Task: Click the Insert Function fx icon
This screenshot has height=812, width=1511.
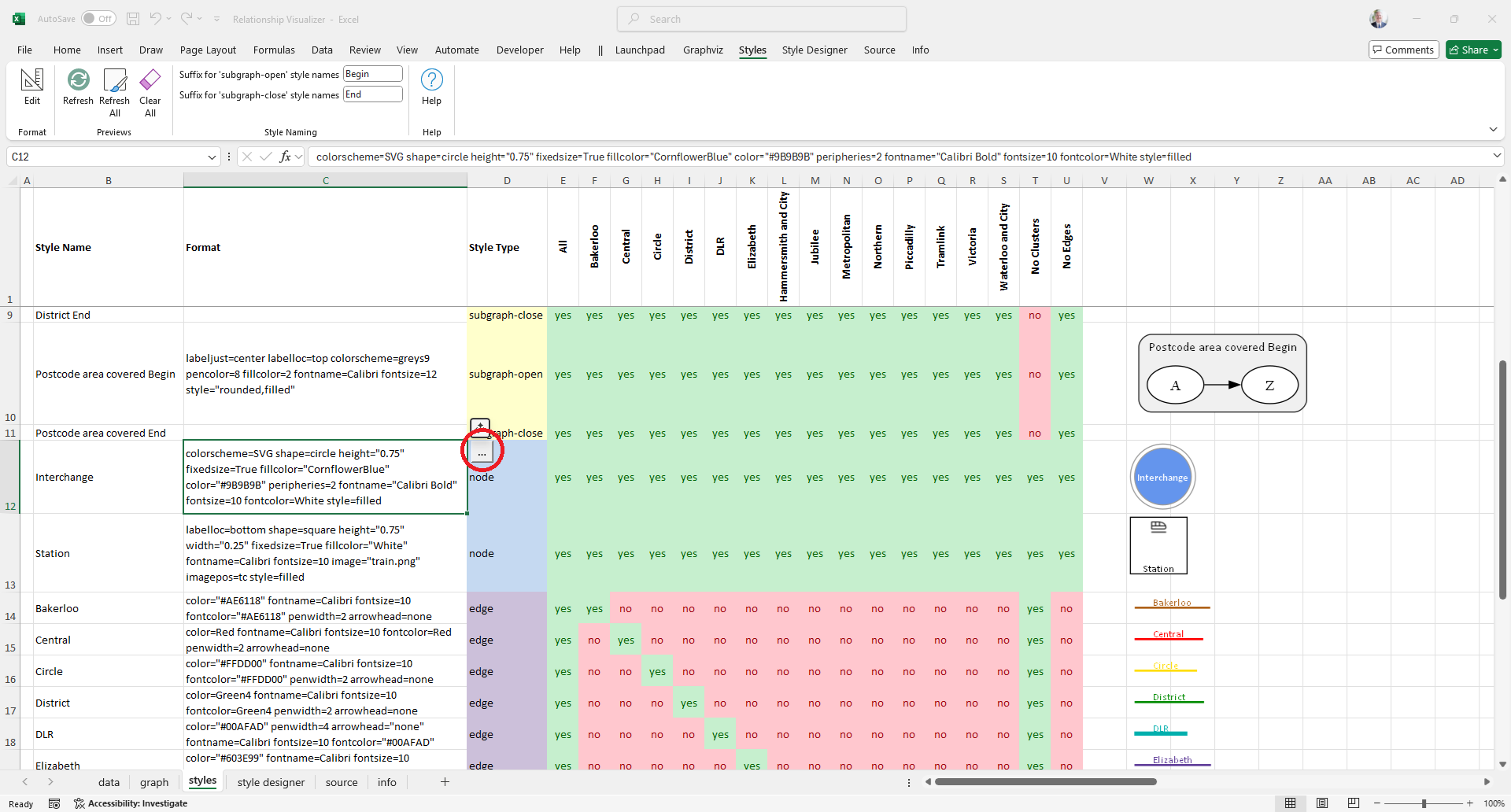Action: (x=286, y=157)
